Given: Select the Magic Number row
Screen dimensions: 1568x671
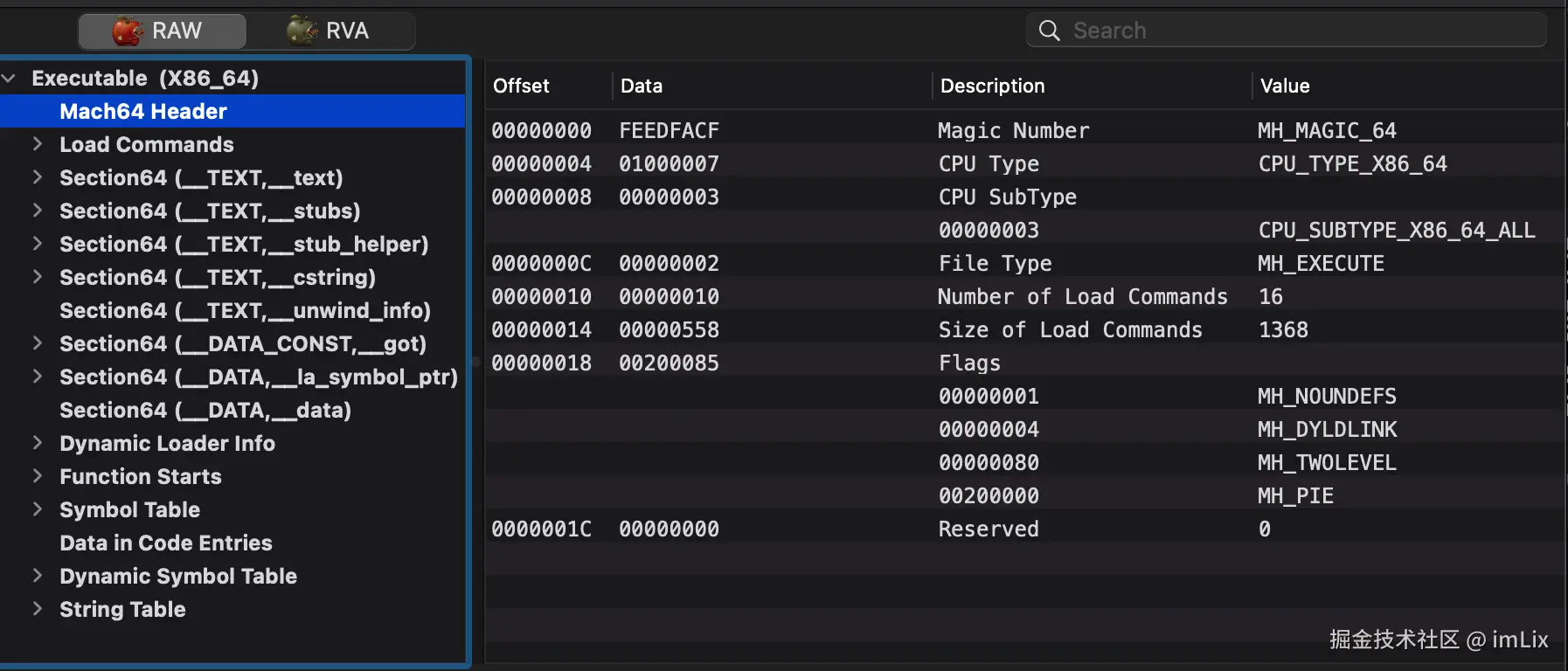Looking at the screenshot, I should 1014,131.
